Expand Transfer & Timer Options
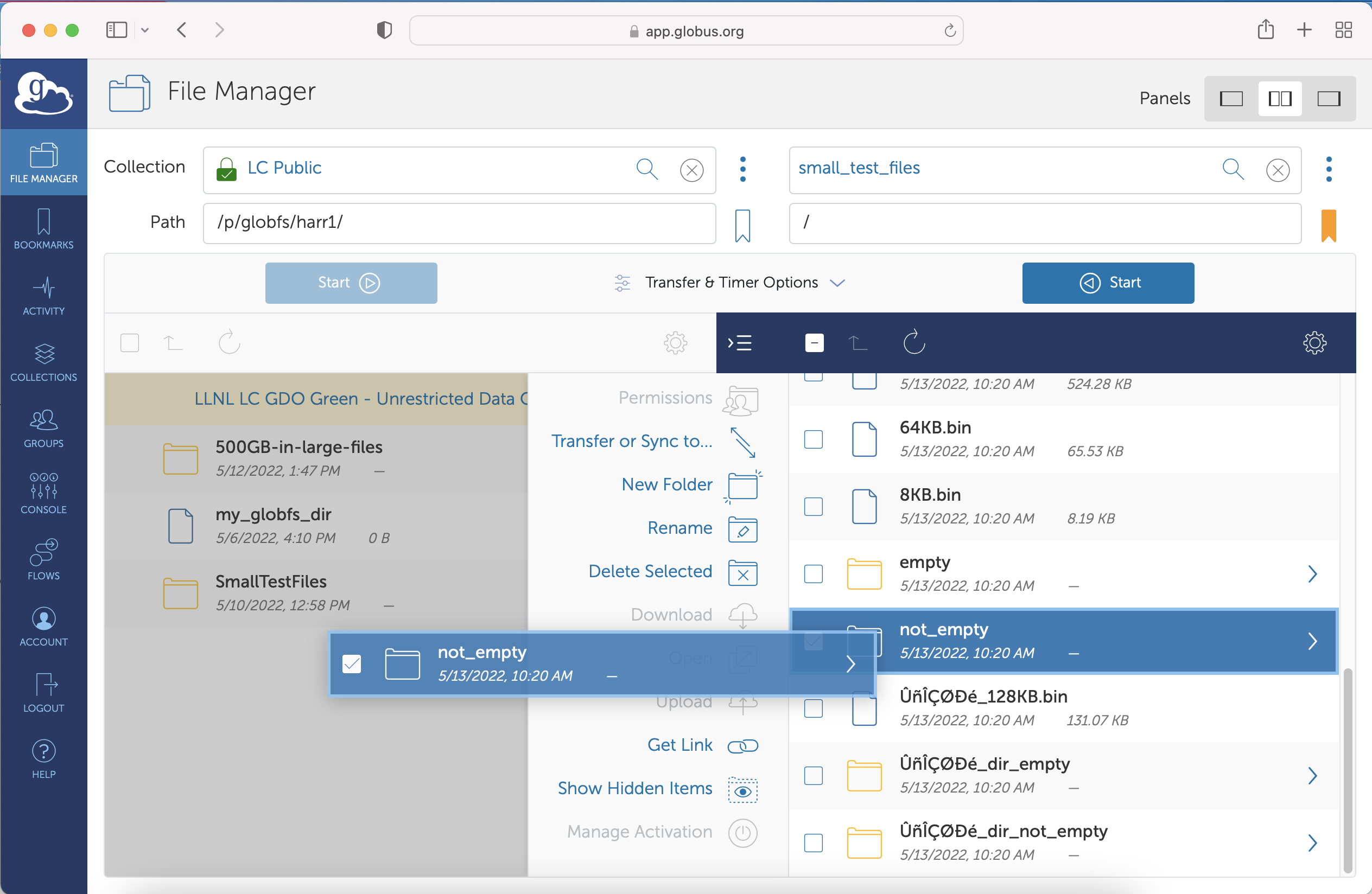Viewport: 1372px width, 894px height. coord(731,282)
